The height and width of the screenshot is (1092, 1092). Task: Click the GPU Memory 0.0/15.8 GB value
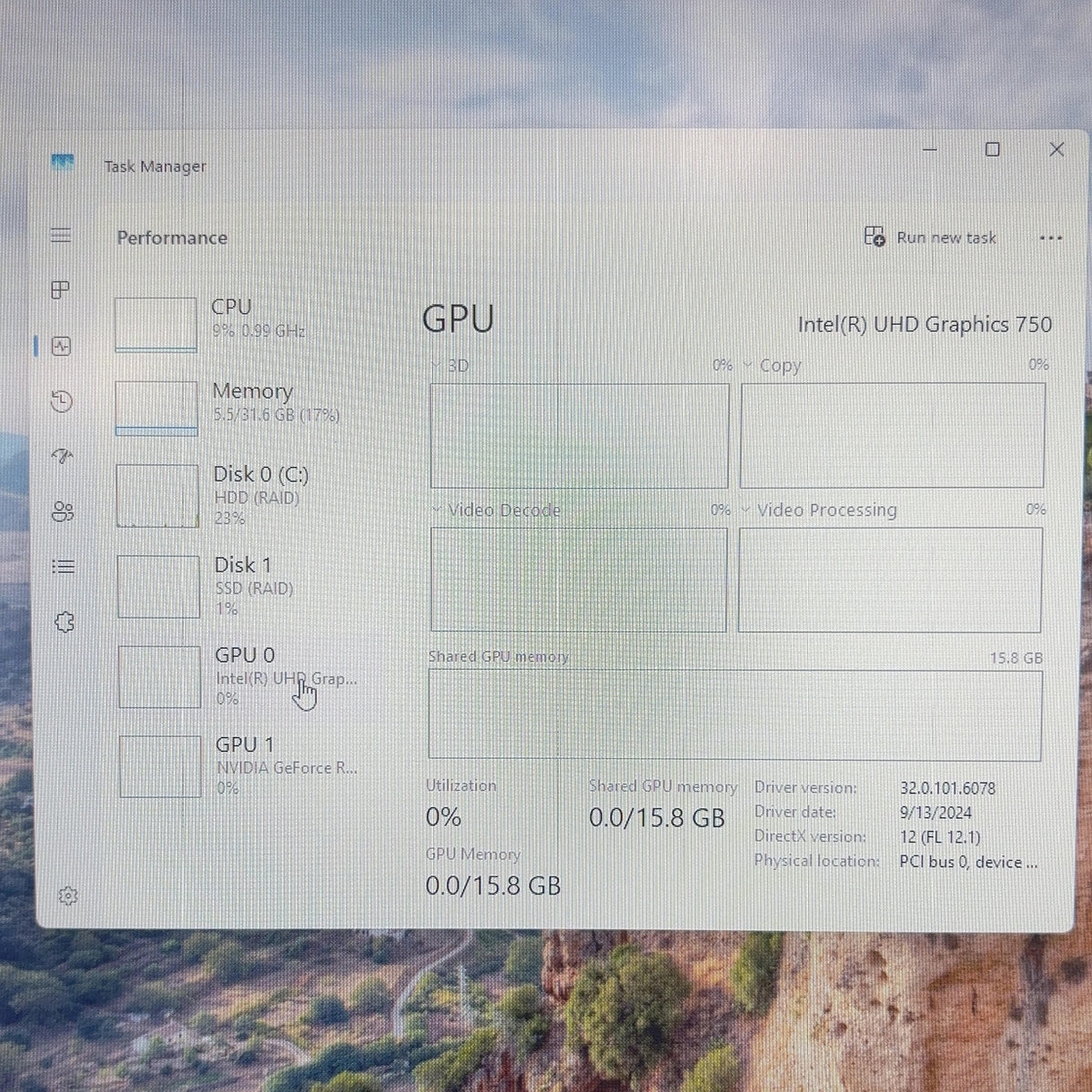point(493,885)
